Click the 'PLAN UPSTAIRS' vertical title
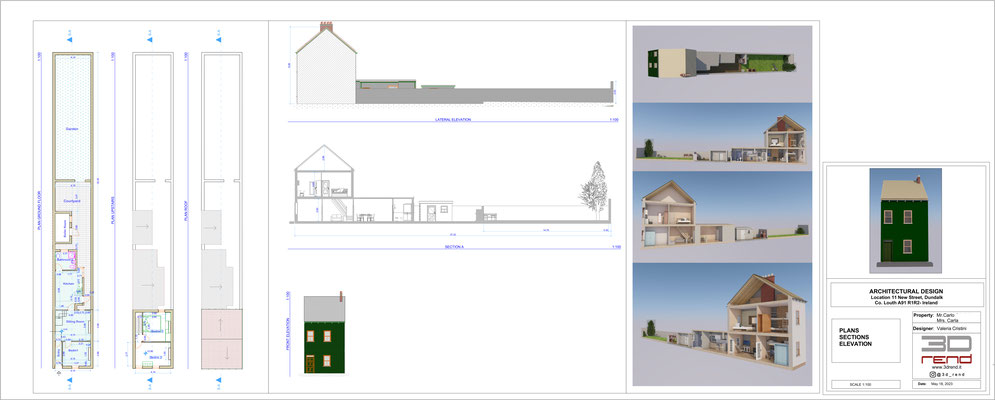This screenshot has width=995, height=400. coord(114,211)
